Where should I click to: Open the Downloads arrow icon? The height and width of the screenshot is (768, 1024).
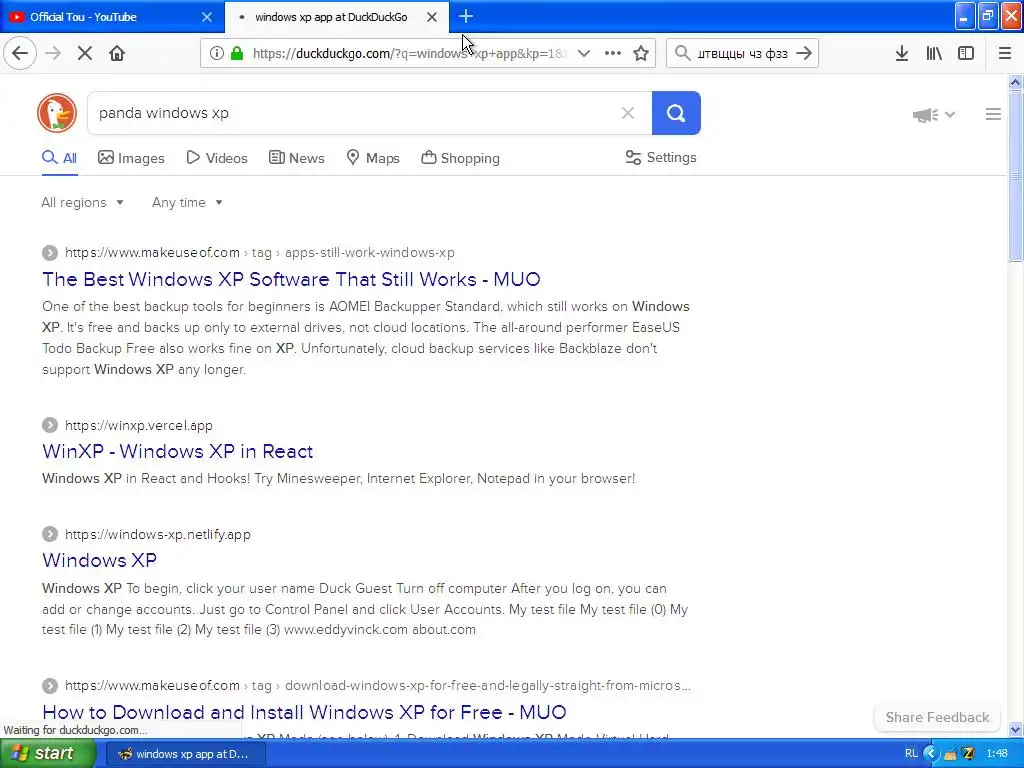point(902,53)
